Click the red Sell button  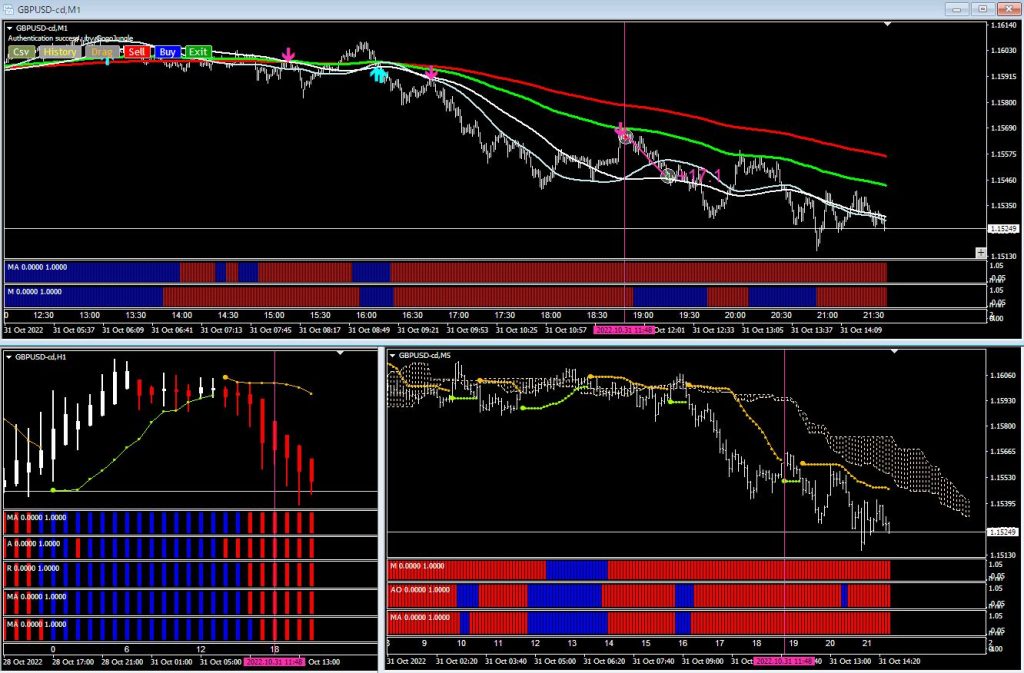137,52
